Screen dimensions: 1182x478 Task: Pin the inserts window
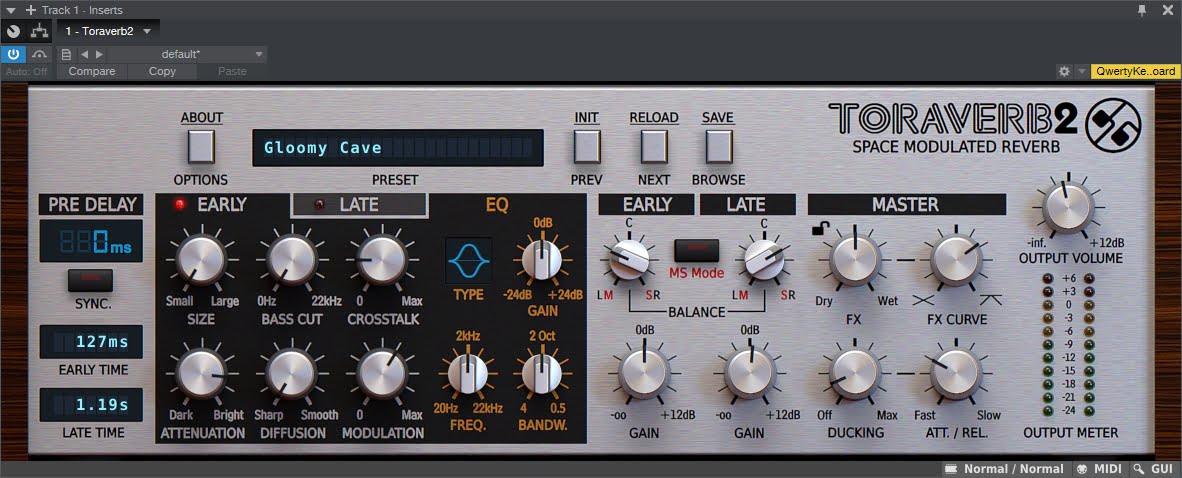1142,10
